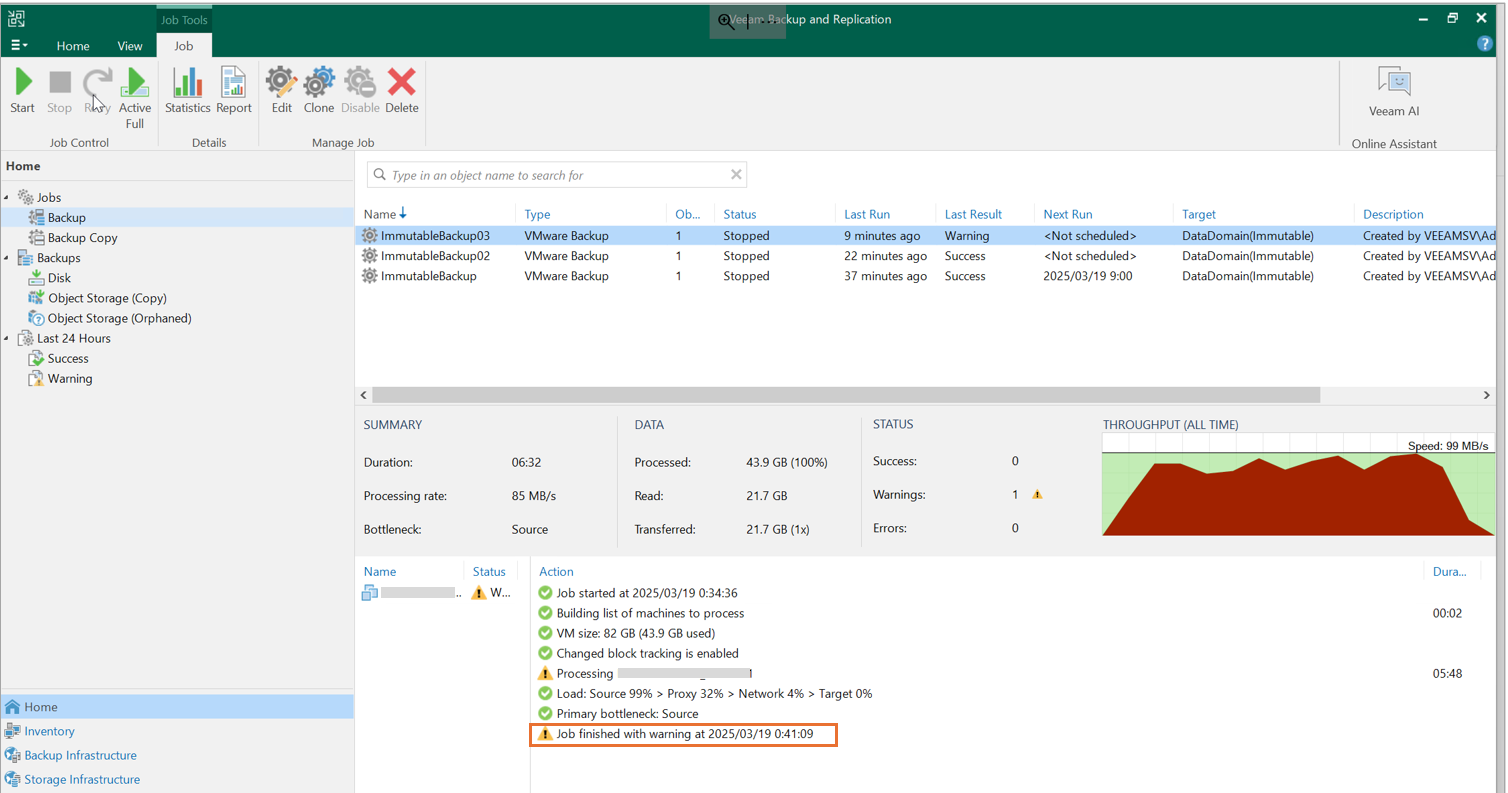Delete the selected job
Viewport: 1508px width, 793px height.
(x=402, y=91)
